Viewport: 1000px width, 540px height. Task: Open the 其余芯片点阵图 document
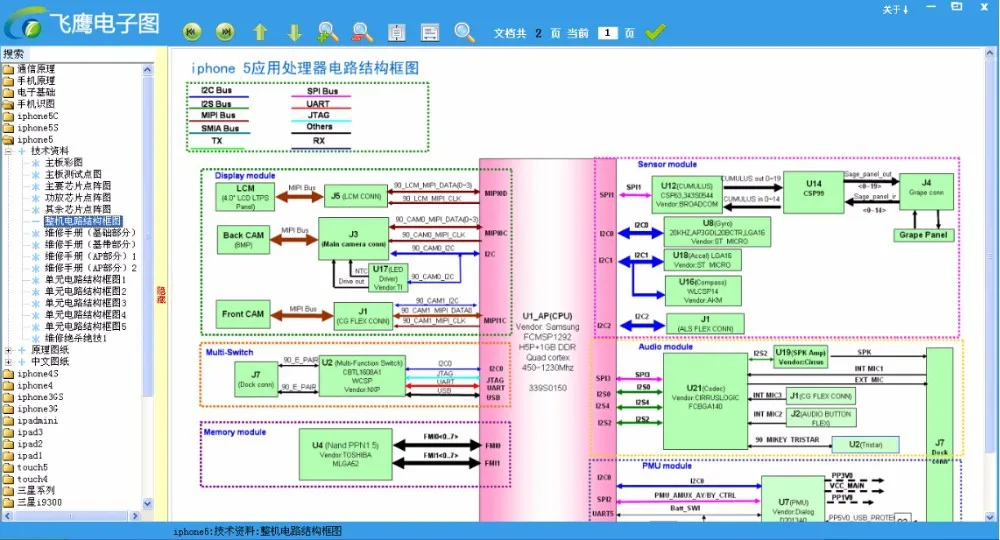[78, 209]
